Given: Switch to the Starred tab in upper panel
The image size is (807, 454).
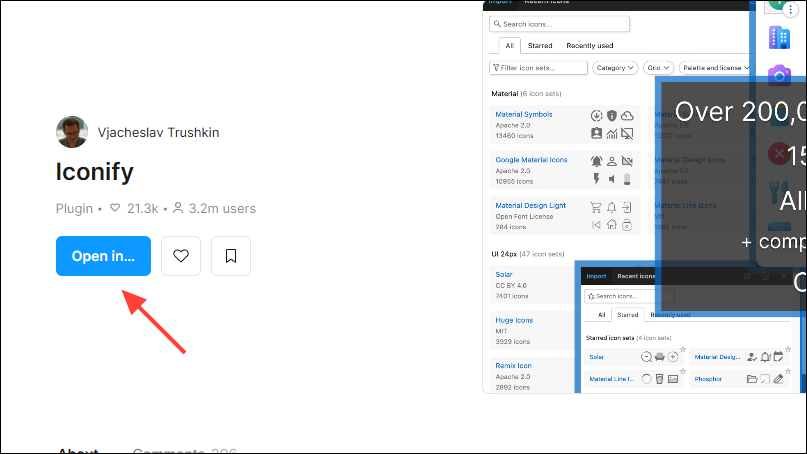Looking at the screenshot, I should point(540,46).
